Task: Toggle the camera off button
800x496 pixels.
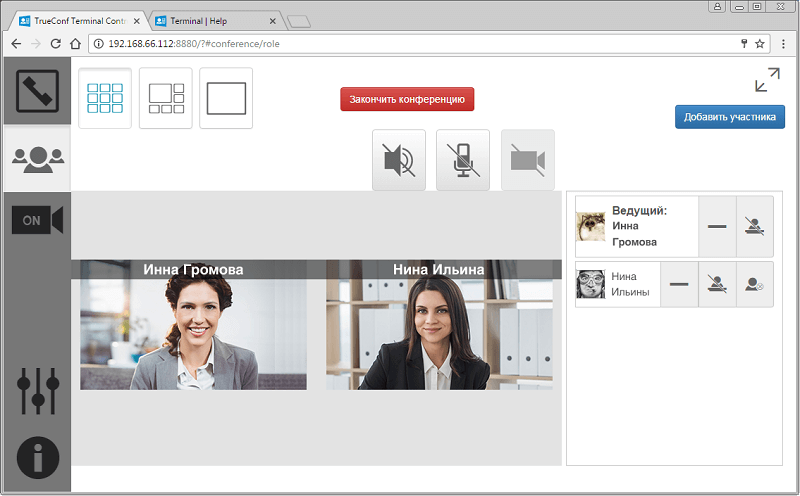Action: coord(527,160)
